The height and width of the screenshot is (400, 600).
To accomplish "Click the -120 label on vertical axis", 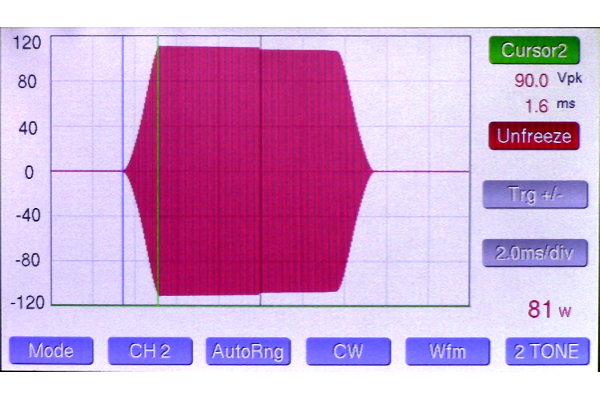I will click(x=28, y=303).
